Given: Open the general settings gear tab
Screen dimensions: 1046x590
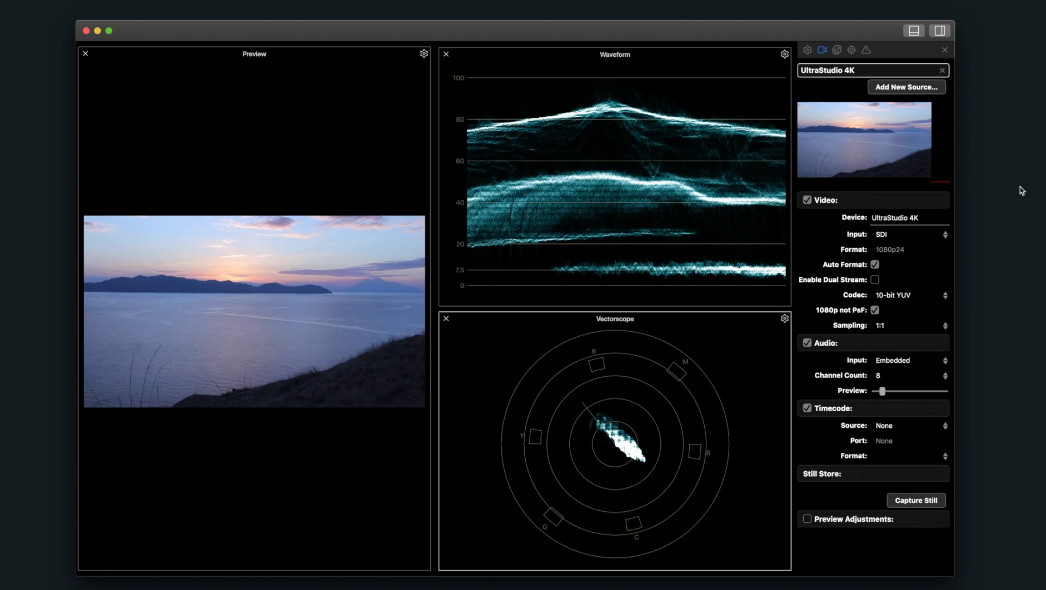Looking at the screenshot, I should [808, 50].
